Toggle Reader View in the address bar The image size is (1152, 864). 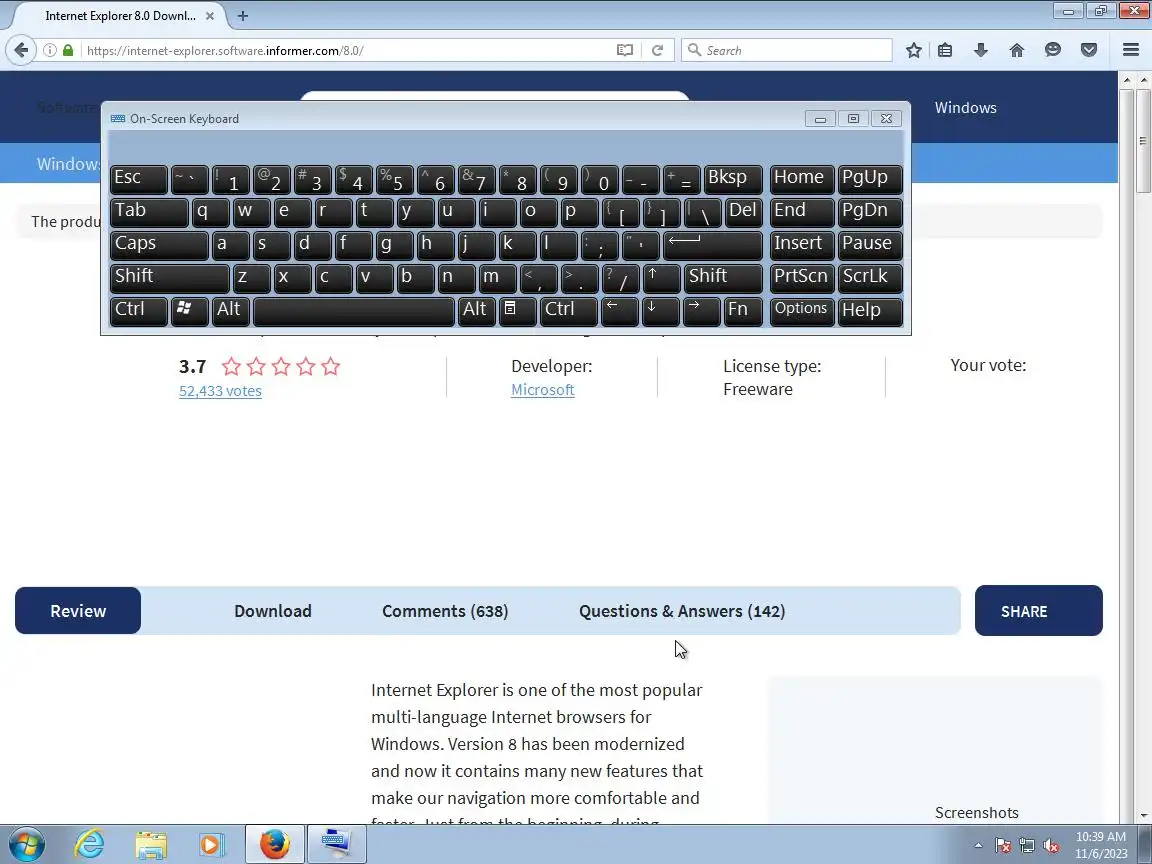coord(624,50)
